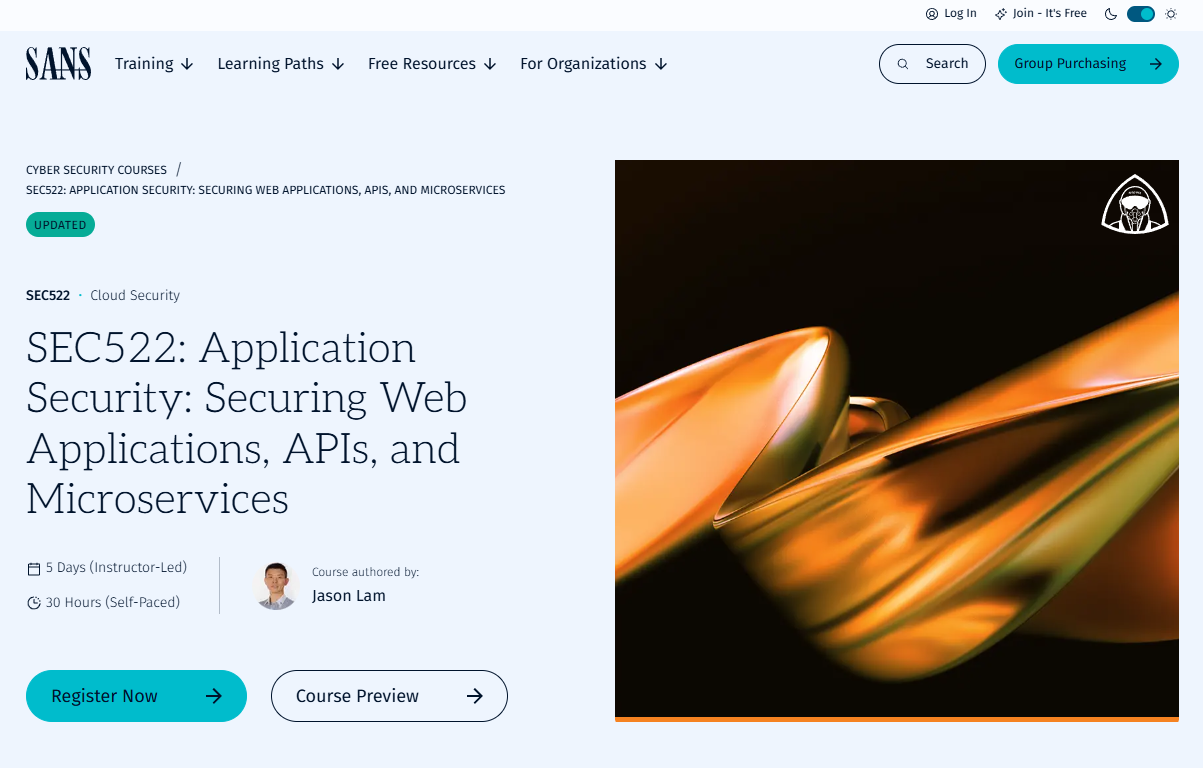
Task: Open the For Organizations menu
Action: point(593,64)
